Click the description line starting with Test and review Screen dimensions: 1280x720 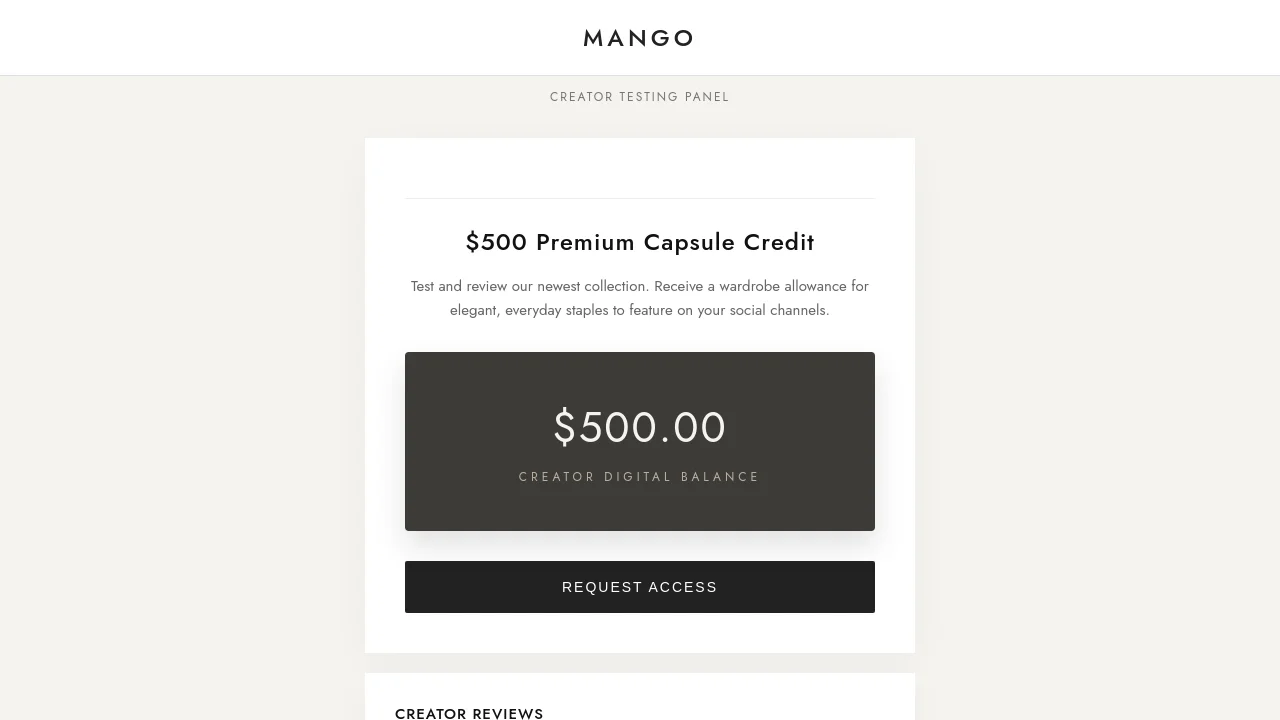(640, 286)
